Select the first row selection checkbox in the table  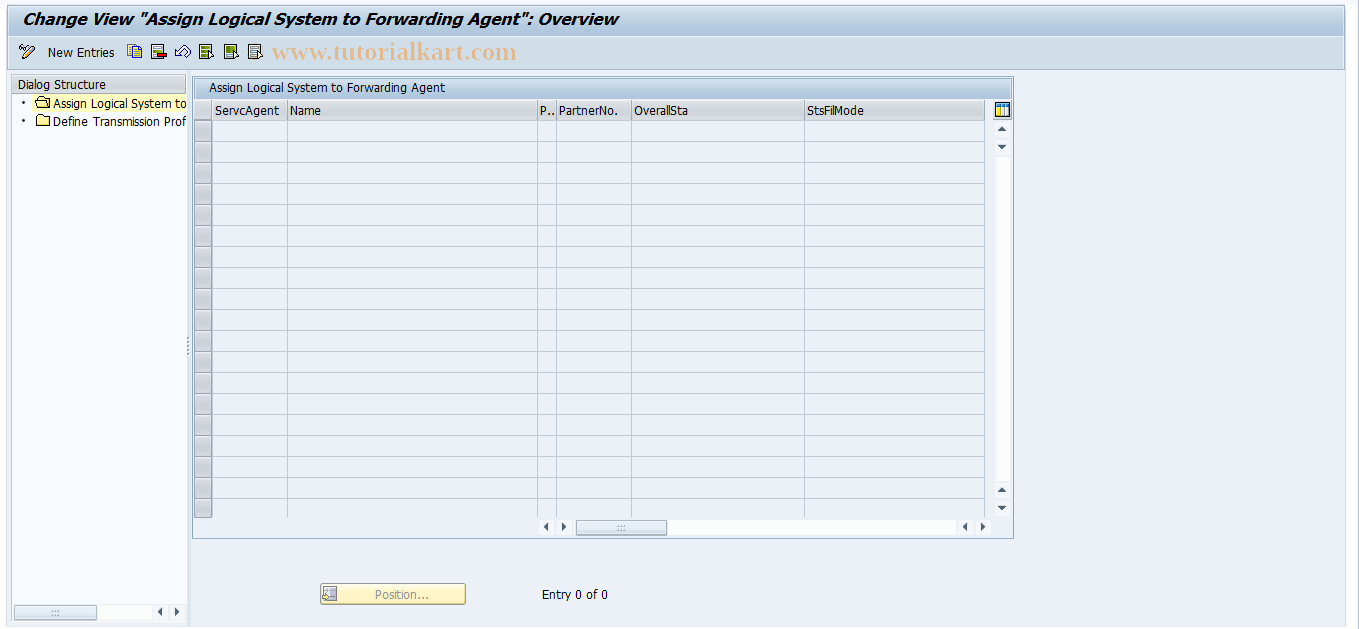[x=203, y=130]
